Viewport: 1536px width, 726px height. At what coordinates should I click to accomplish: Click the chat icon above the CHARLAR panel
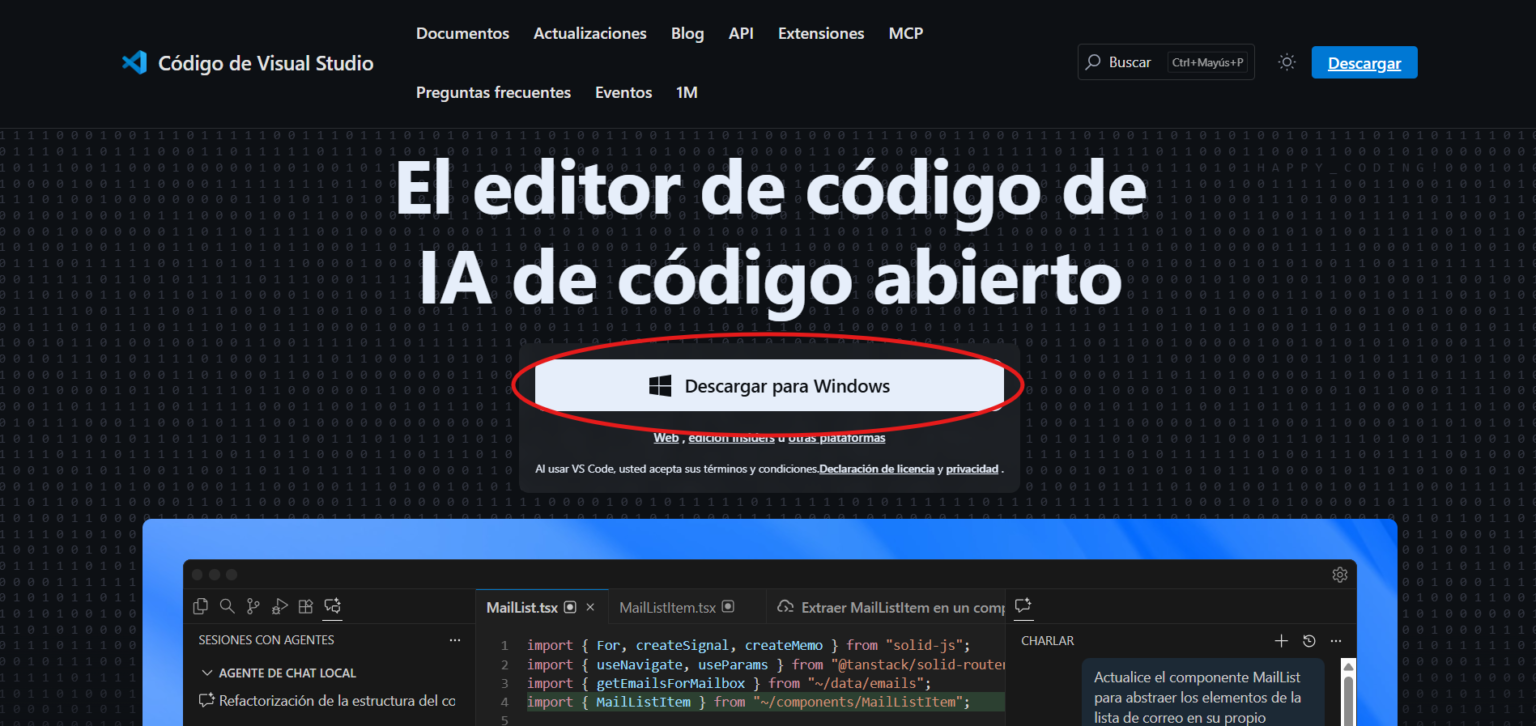pyautogui.click(x=1023, y=606)
